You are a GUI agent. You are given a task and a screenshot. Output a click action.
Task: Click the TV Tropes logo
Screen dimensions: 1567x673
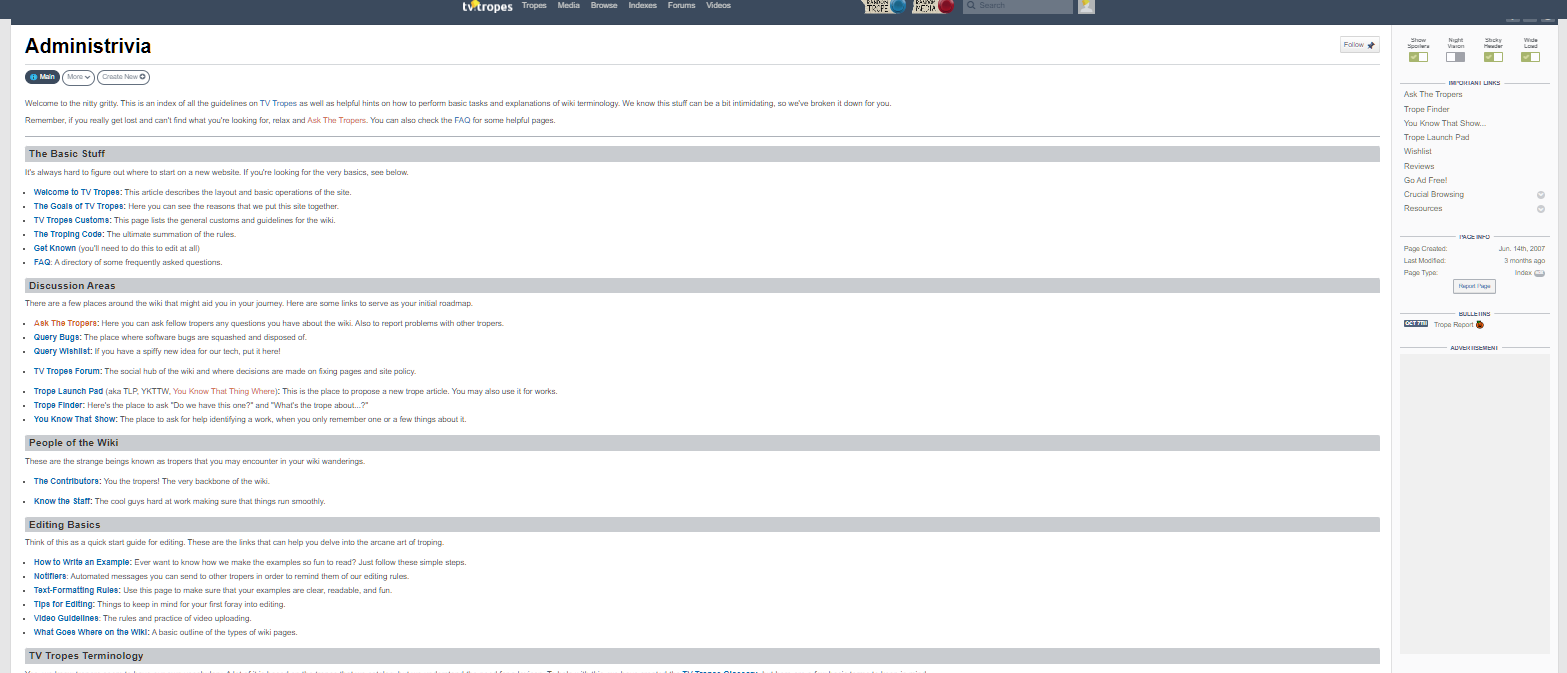pos(487,6)
